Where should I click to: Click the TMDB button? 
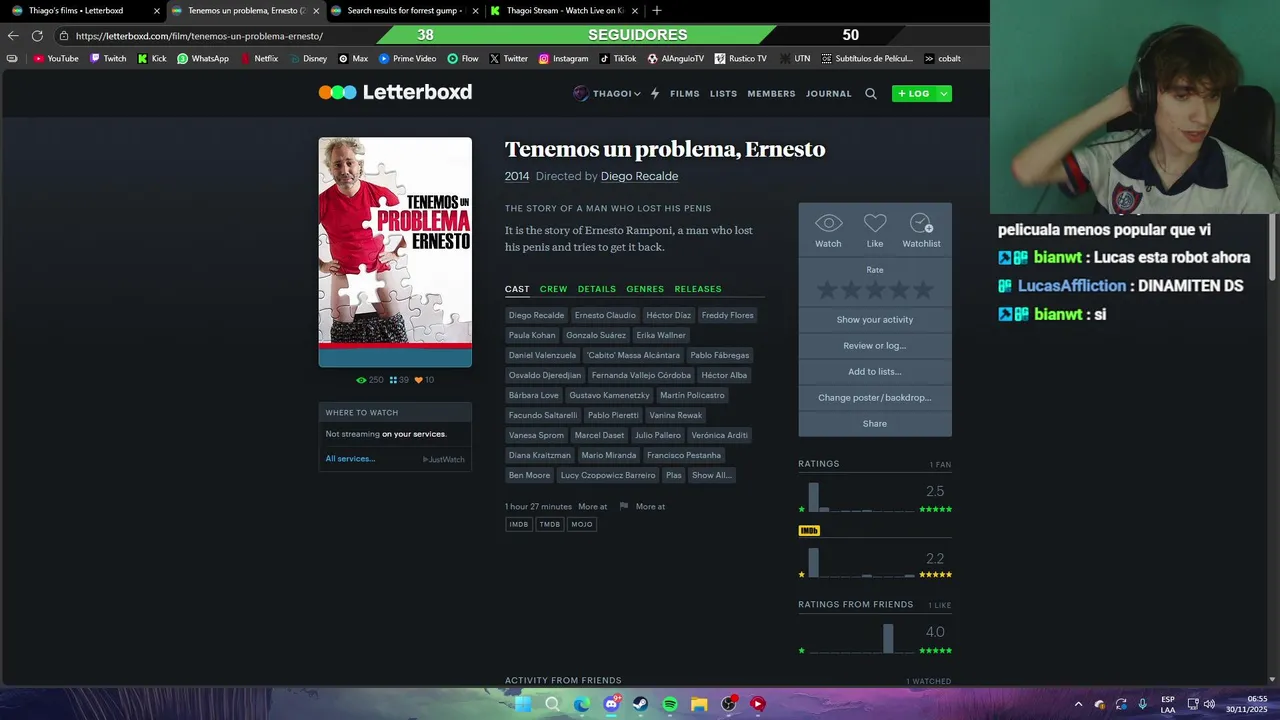[x=550, y=524]
